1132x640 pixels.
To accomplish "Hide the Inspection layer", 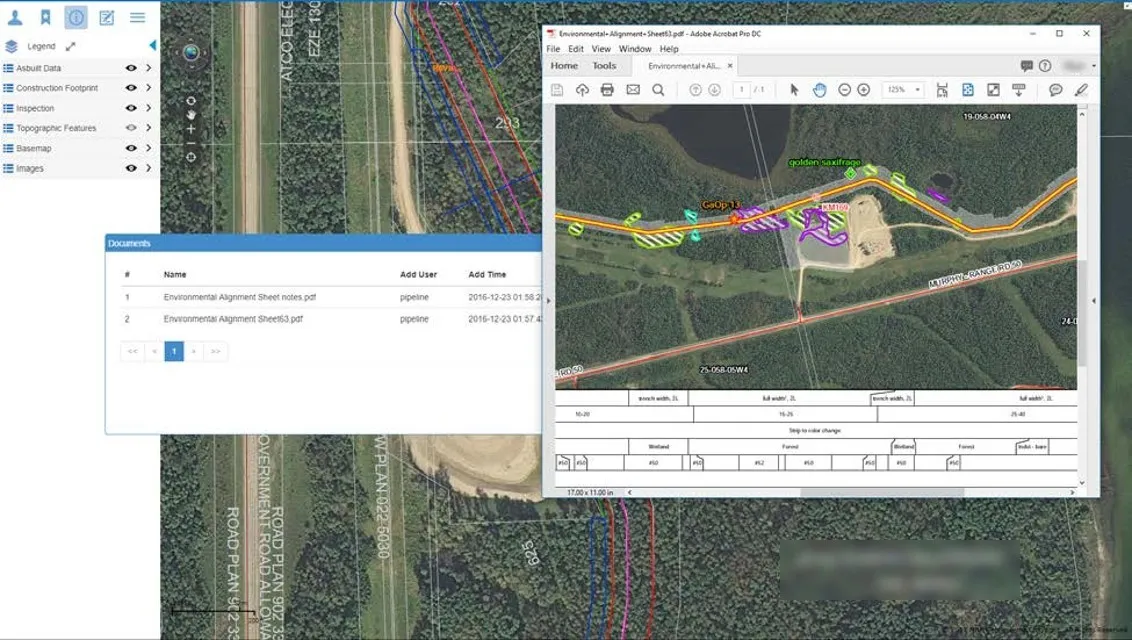I will click(x=131, y=108).
